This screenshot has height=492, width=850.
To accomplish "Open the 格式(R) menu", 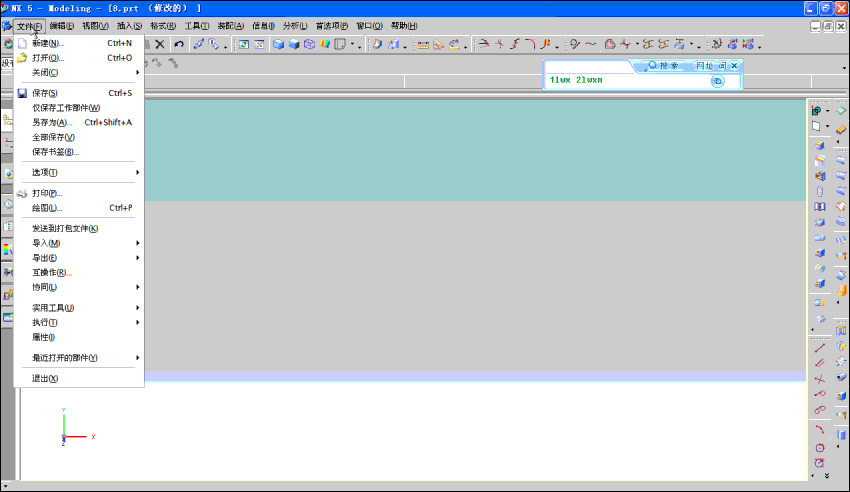I will (163, 26).
